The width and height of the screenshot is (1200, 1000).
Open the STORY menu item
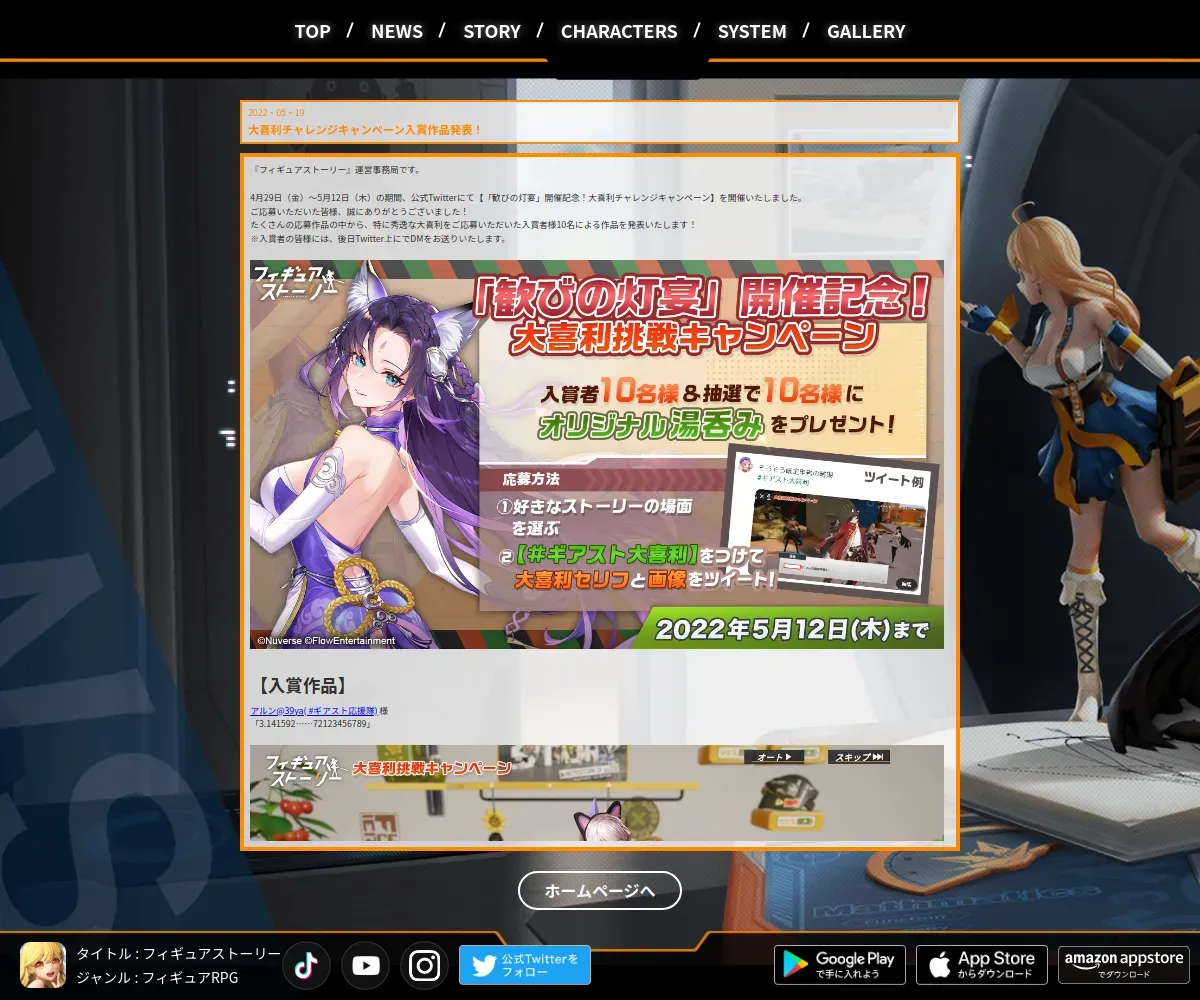click(492, 31)
